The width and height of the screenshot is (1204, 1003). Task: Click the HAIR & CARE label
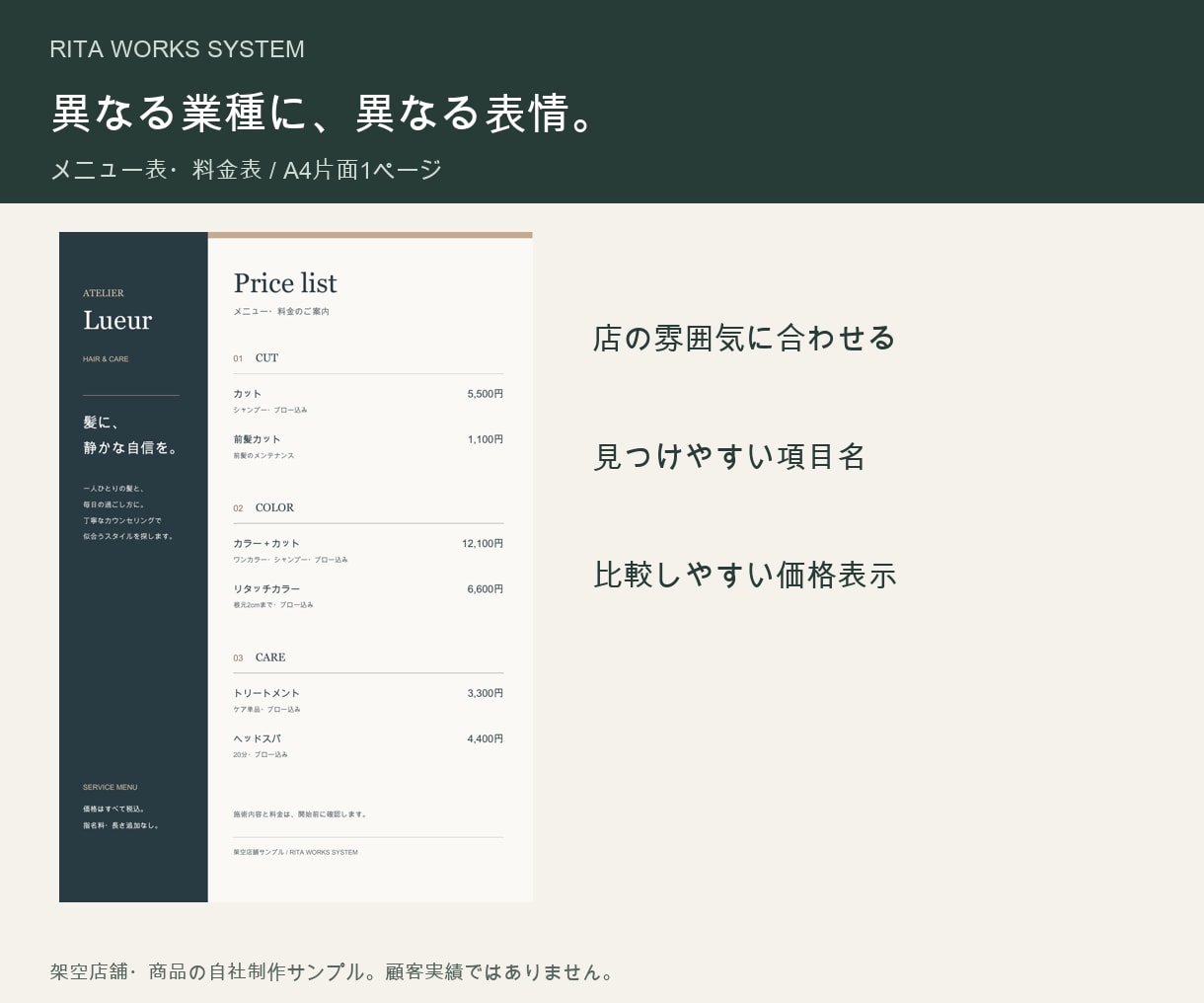pos(106,359)
